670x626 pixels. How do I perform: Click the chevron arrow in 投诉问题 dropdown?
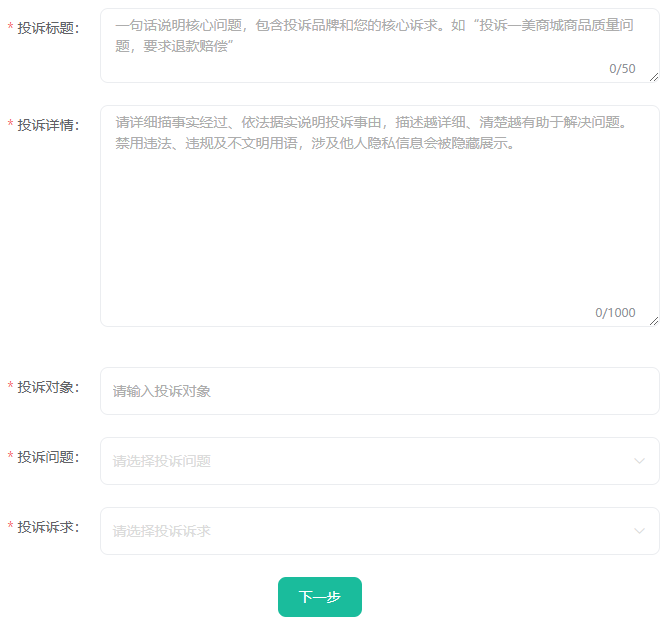639,461
